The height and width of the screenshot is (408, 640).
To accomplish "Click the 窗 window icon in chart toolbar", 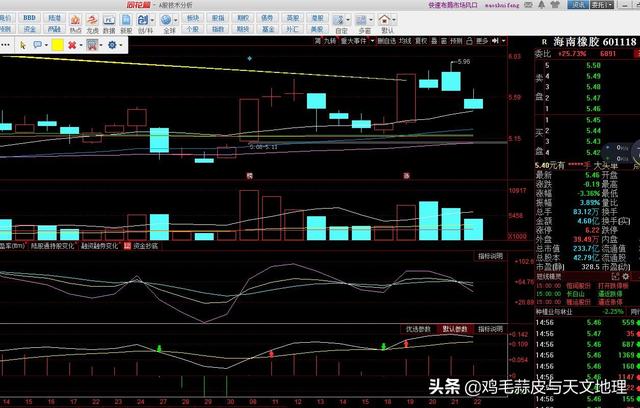I will click(444, 41).
